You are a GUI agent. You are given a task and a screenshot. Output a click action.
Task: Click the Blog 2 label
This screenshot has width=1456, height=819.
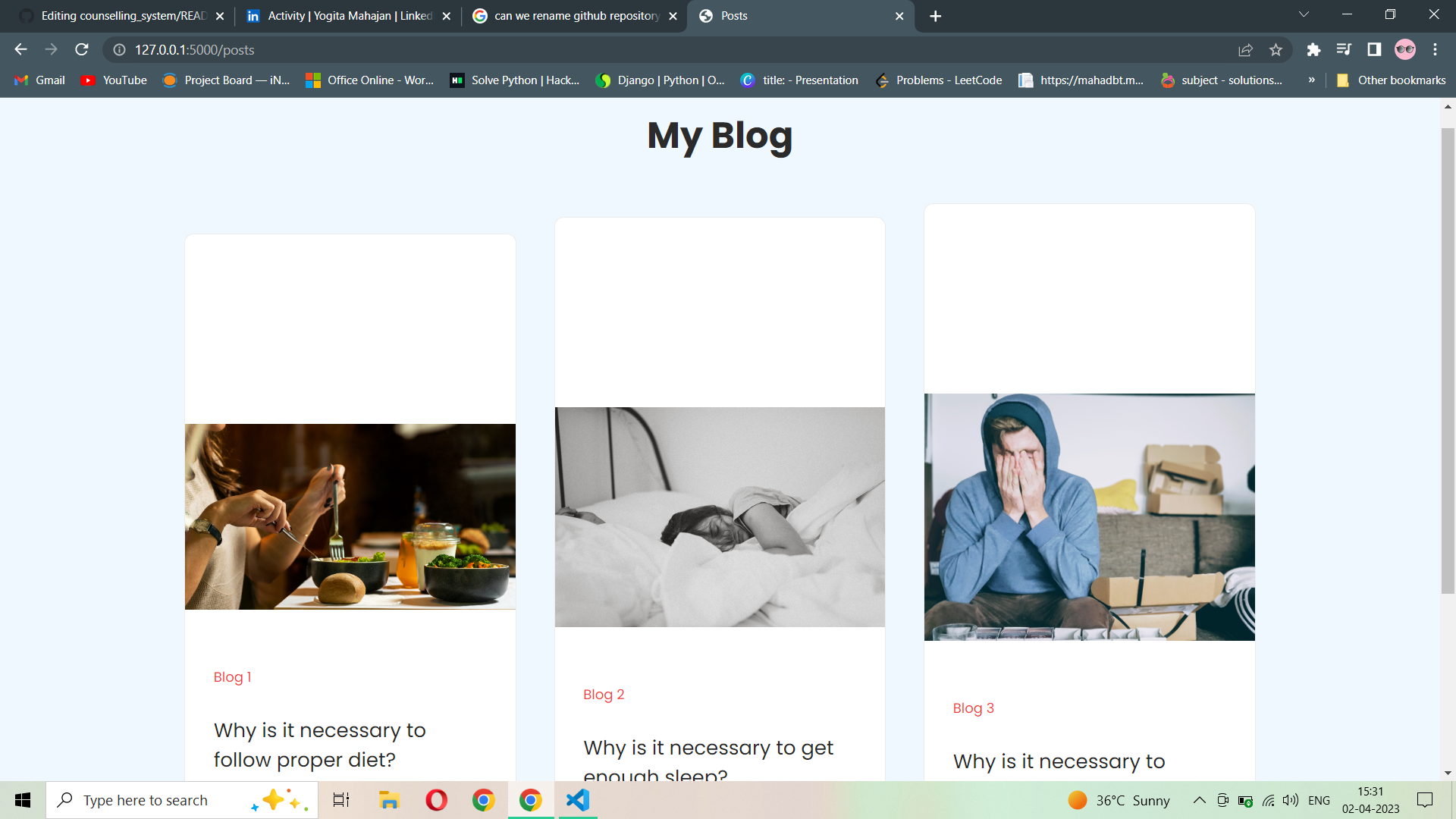604,695
